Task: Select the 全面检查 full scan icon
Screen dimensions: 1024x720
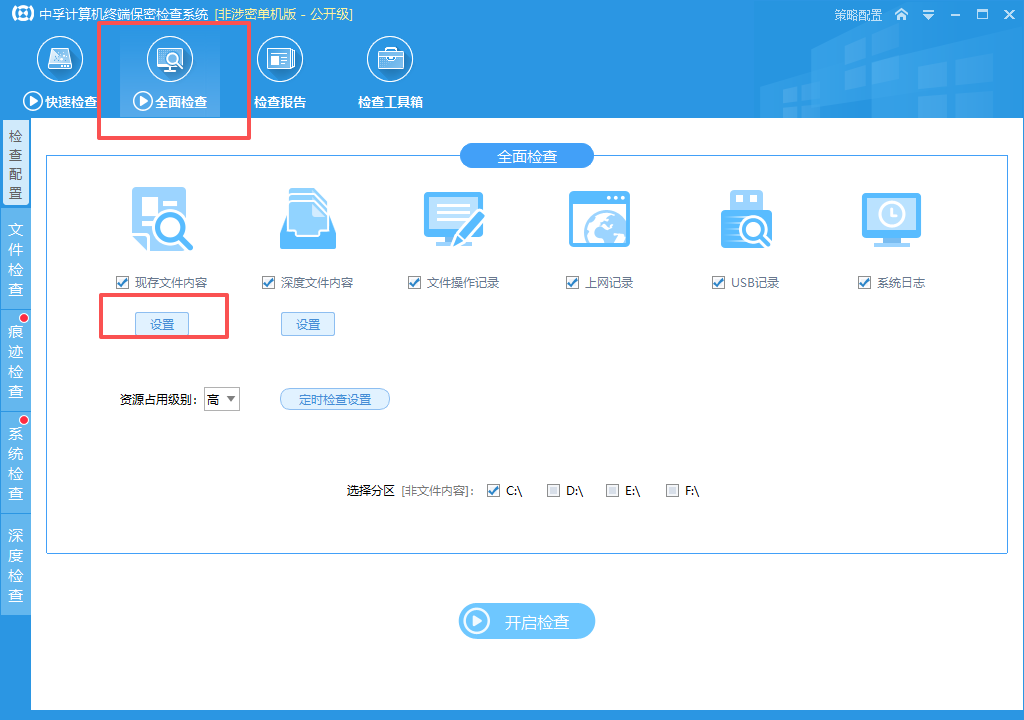Action: tap(170, 59)
